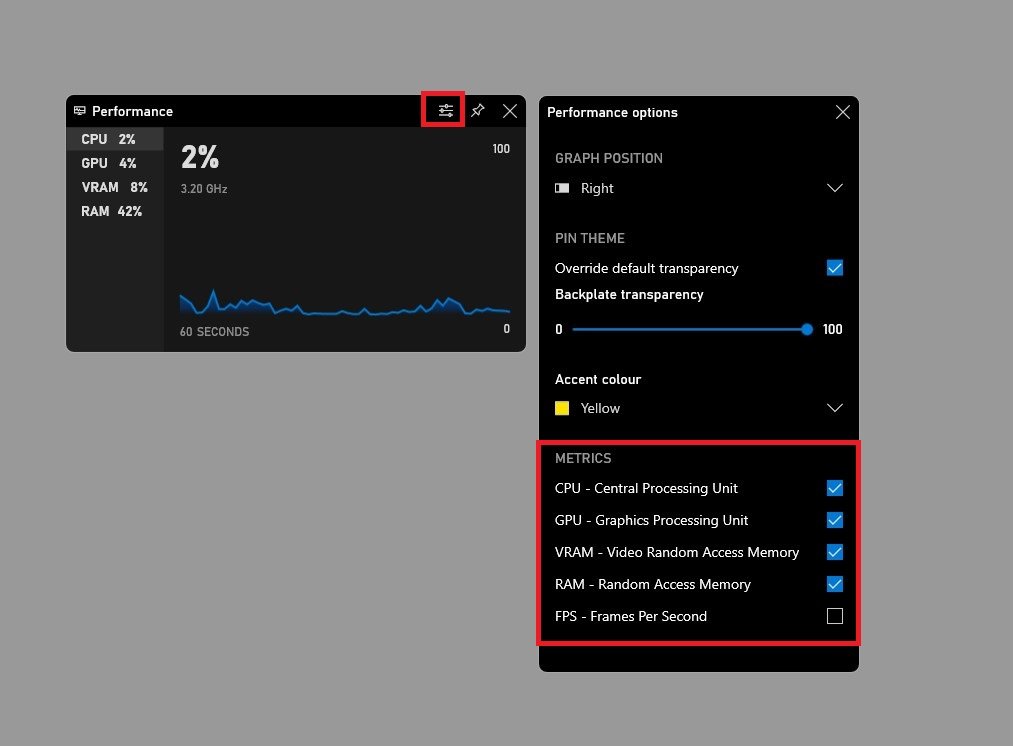
Task: Click the yellow accent colour swatch
Action: click(562, 408)
